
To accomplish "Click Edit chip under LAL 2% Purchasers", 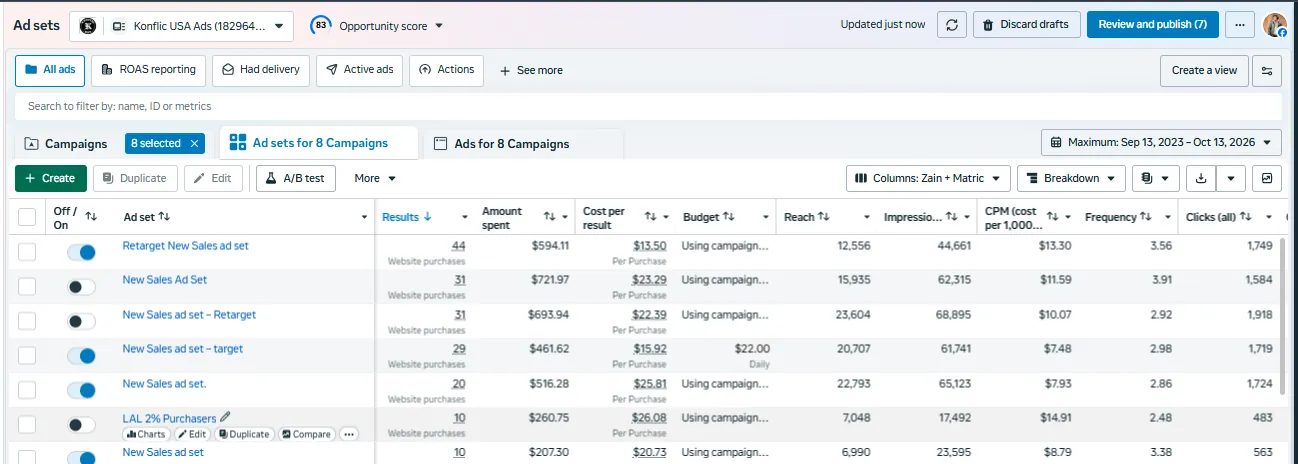I will (193, 434).
